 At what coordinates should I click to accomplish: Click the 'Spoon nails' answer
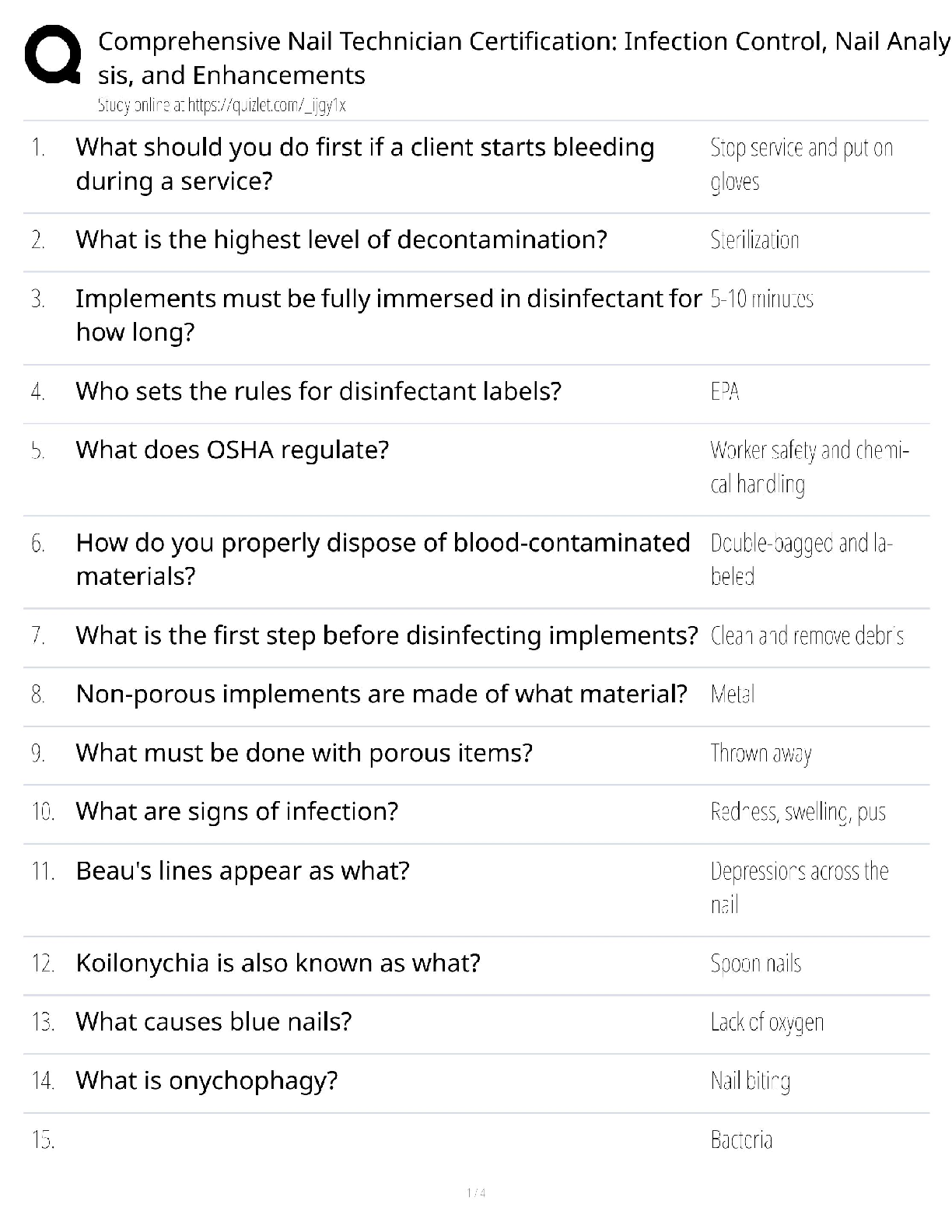[755, 964]
